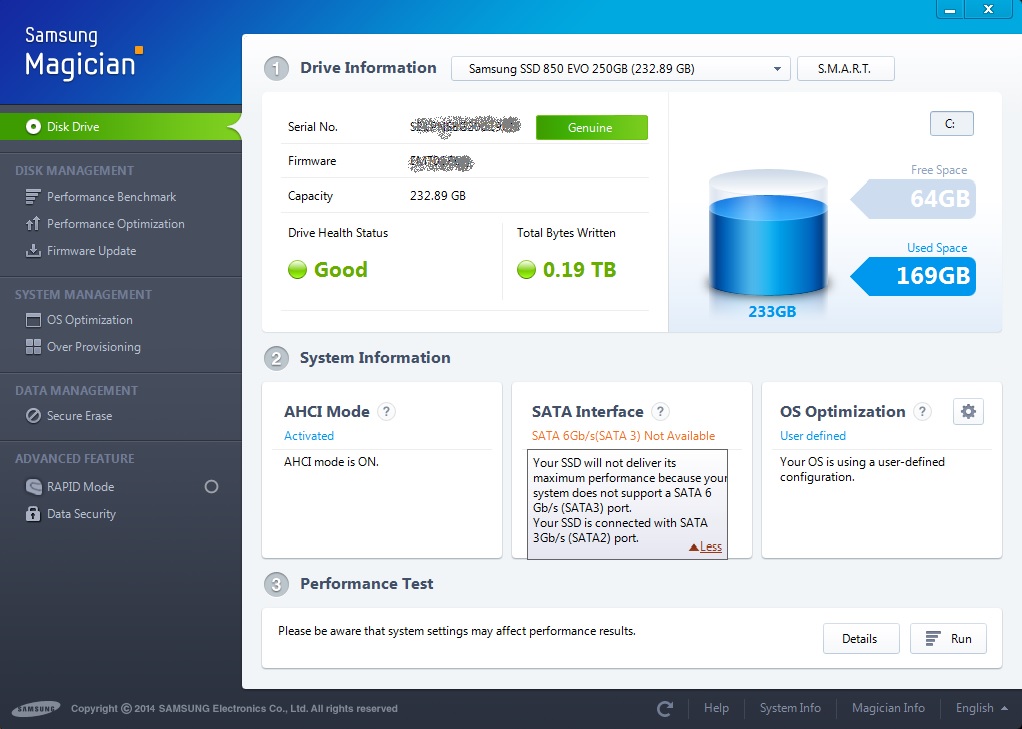The width and height of the screenshot is (1022, 729).
Task: Open Data Security lock item
Action: pyautogui.click(x=81, y=514)
